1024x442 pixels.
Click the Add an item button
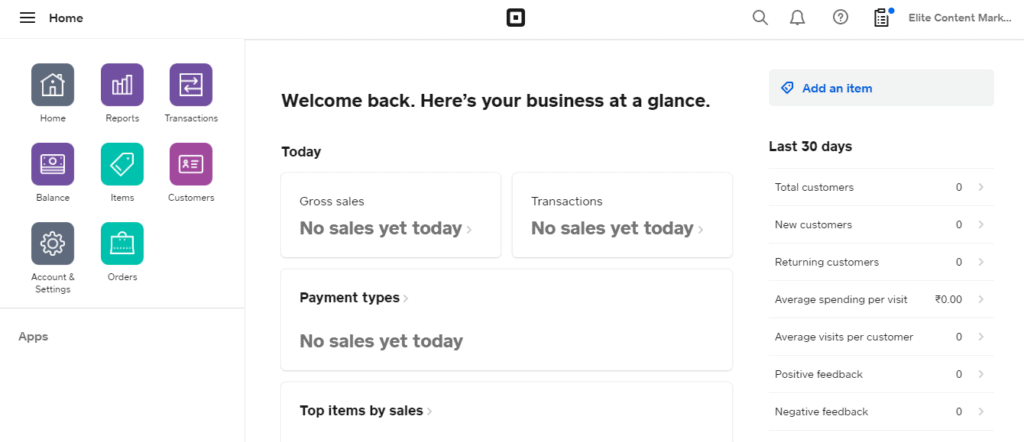(880, 88)
